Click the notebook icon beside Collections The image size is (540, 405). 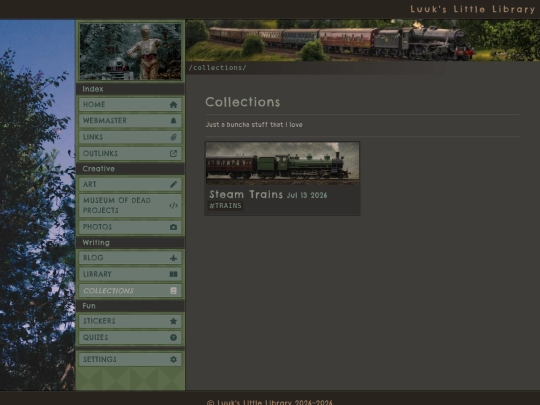pyautogui.click(x=173, y=291)
